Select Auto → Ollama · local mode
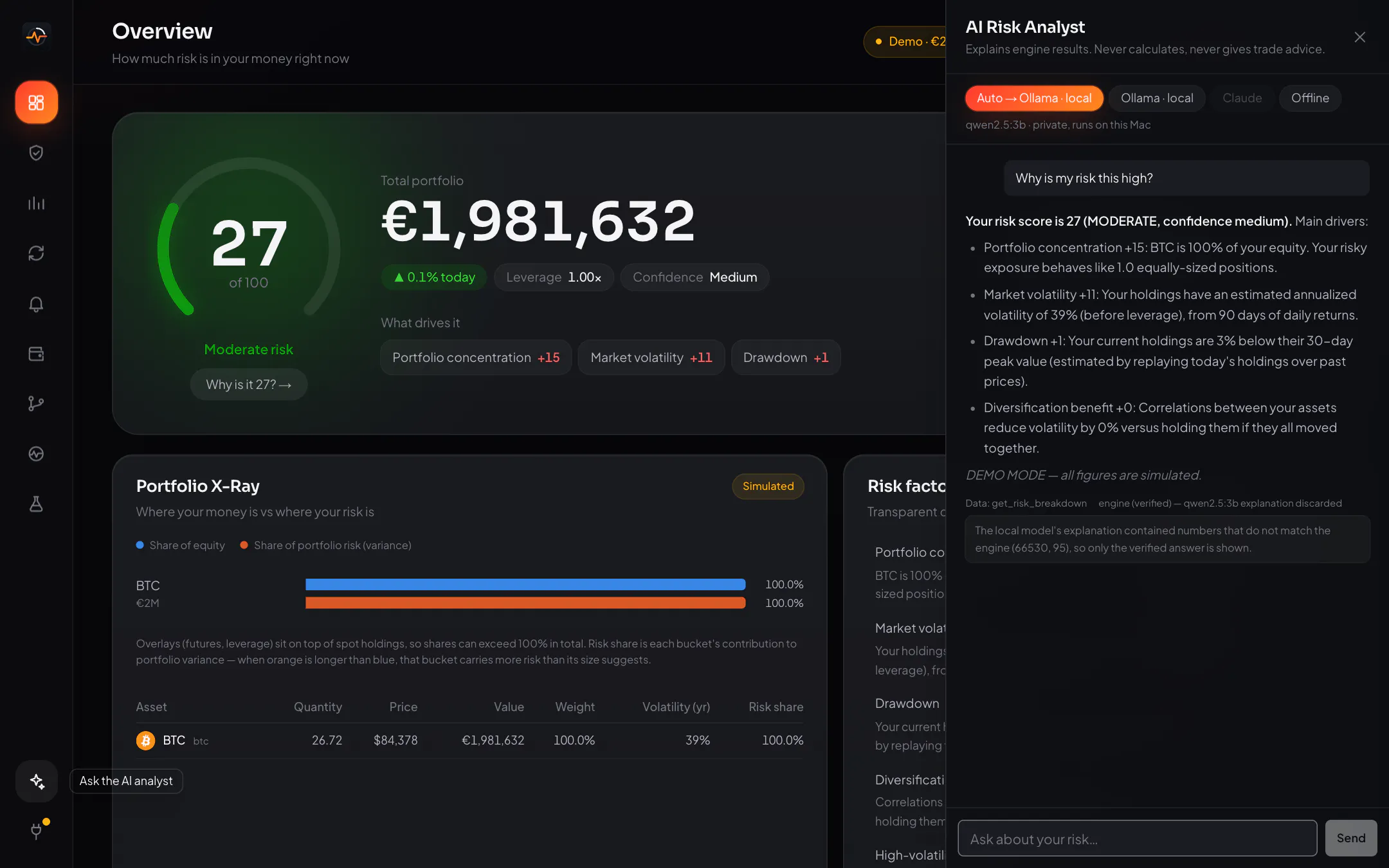 [x=1034, y=98]
